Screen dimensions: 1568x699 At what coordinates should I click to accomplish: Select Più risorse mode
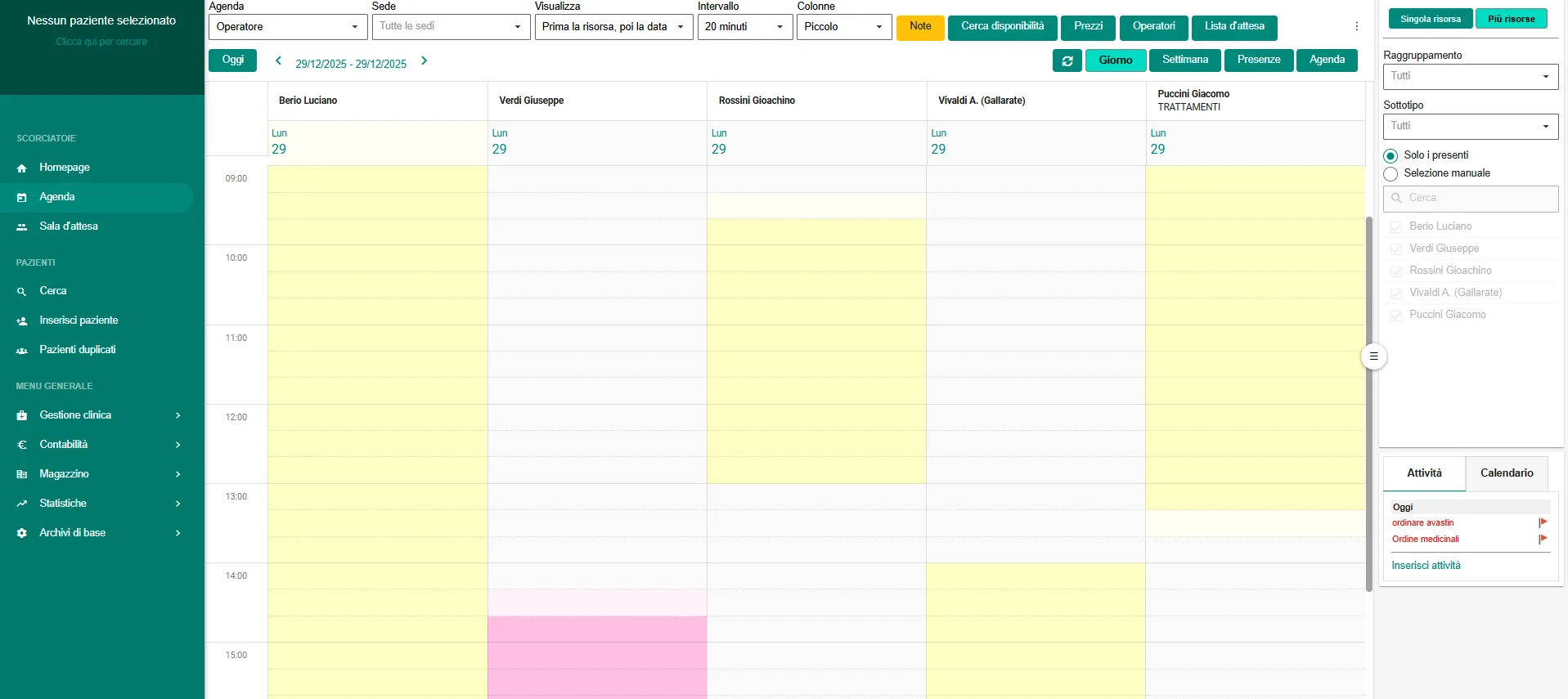click(1512, 19)
